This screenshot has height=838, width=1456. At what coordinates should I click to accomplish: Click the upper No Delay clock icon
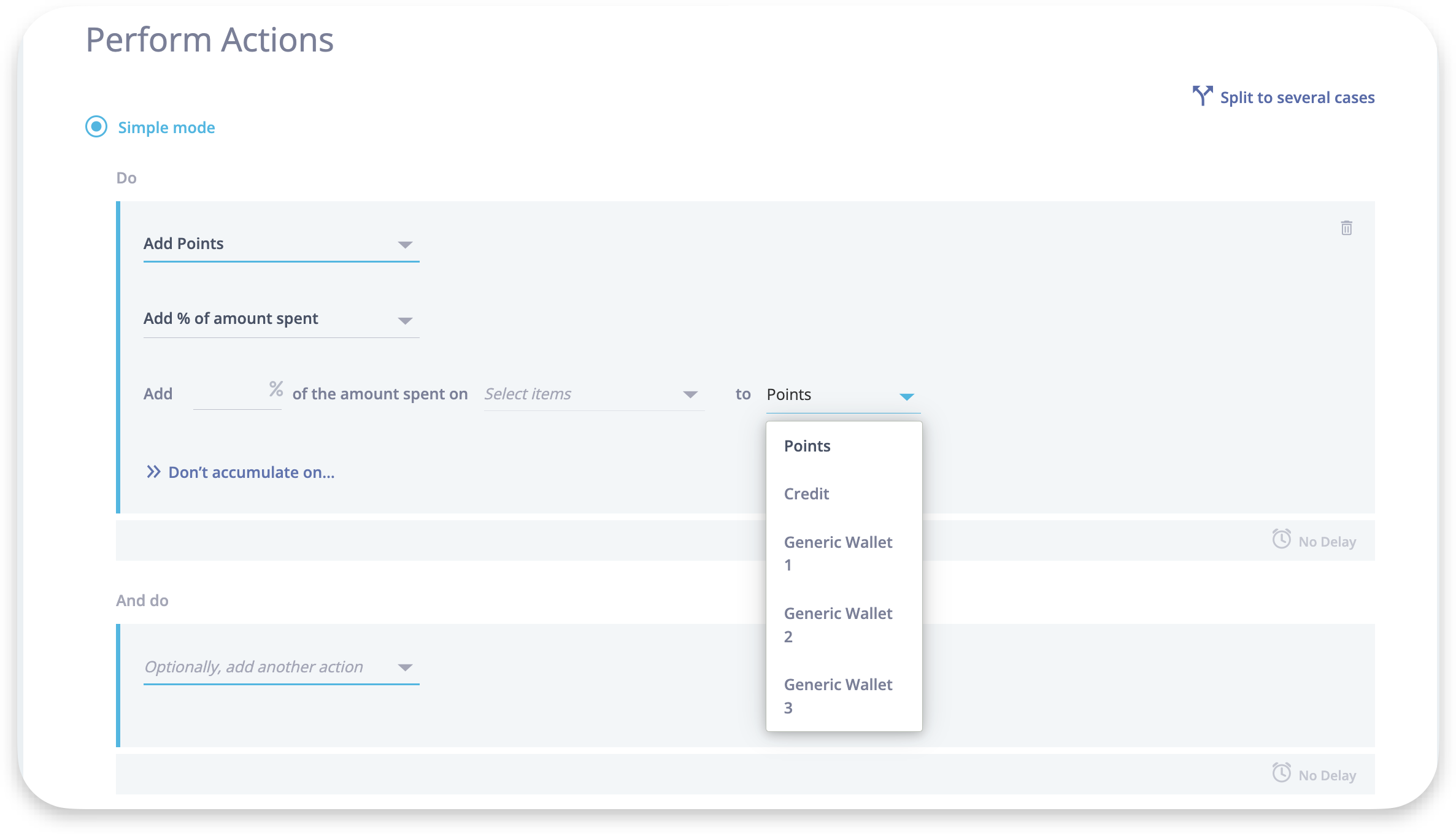(x=1281, y=539)
